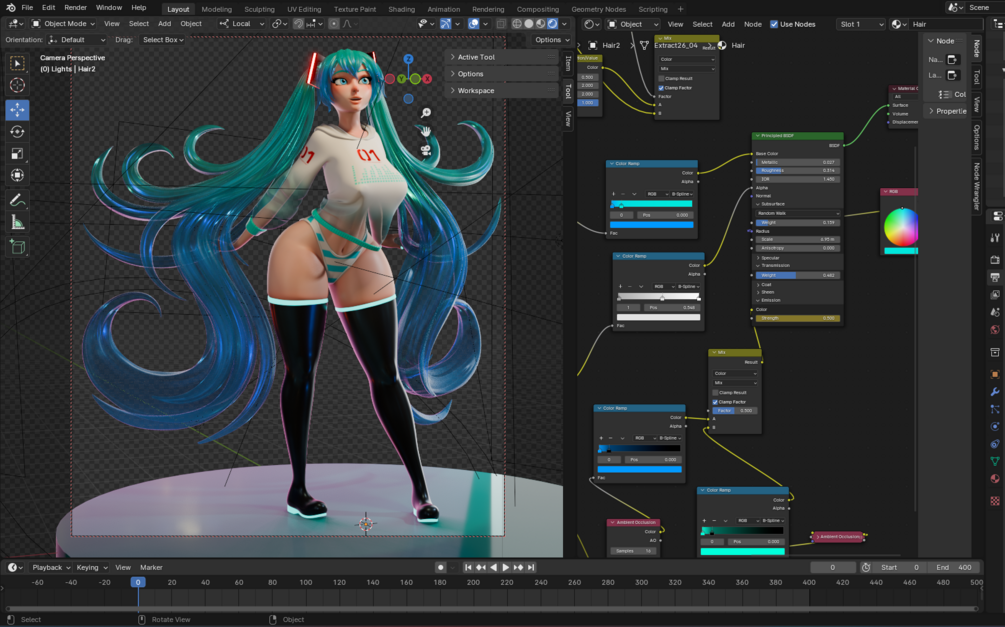Screen dimensions: 1005x627
Task: Add a new workspace with plus button
Action: (x=680, y=9)
